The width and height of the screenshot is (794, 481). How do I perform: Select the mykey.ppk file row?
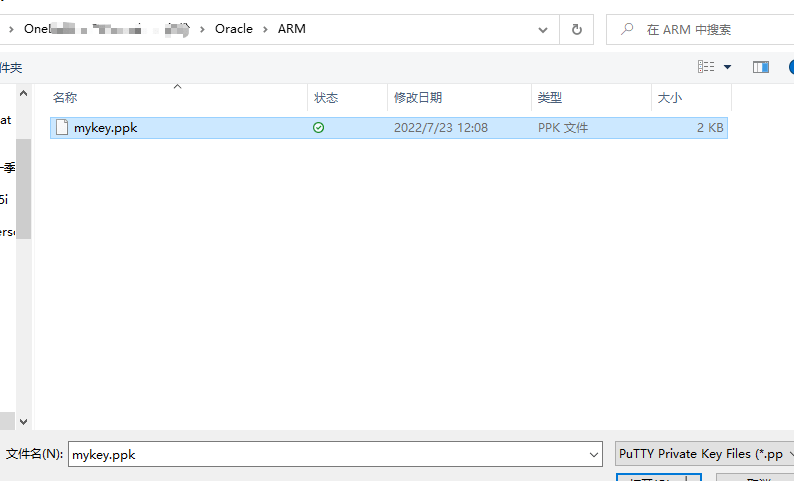click(x=389, y=128)
